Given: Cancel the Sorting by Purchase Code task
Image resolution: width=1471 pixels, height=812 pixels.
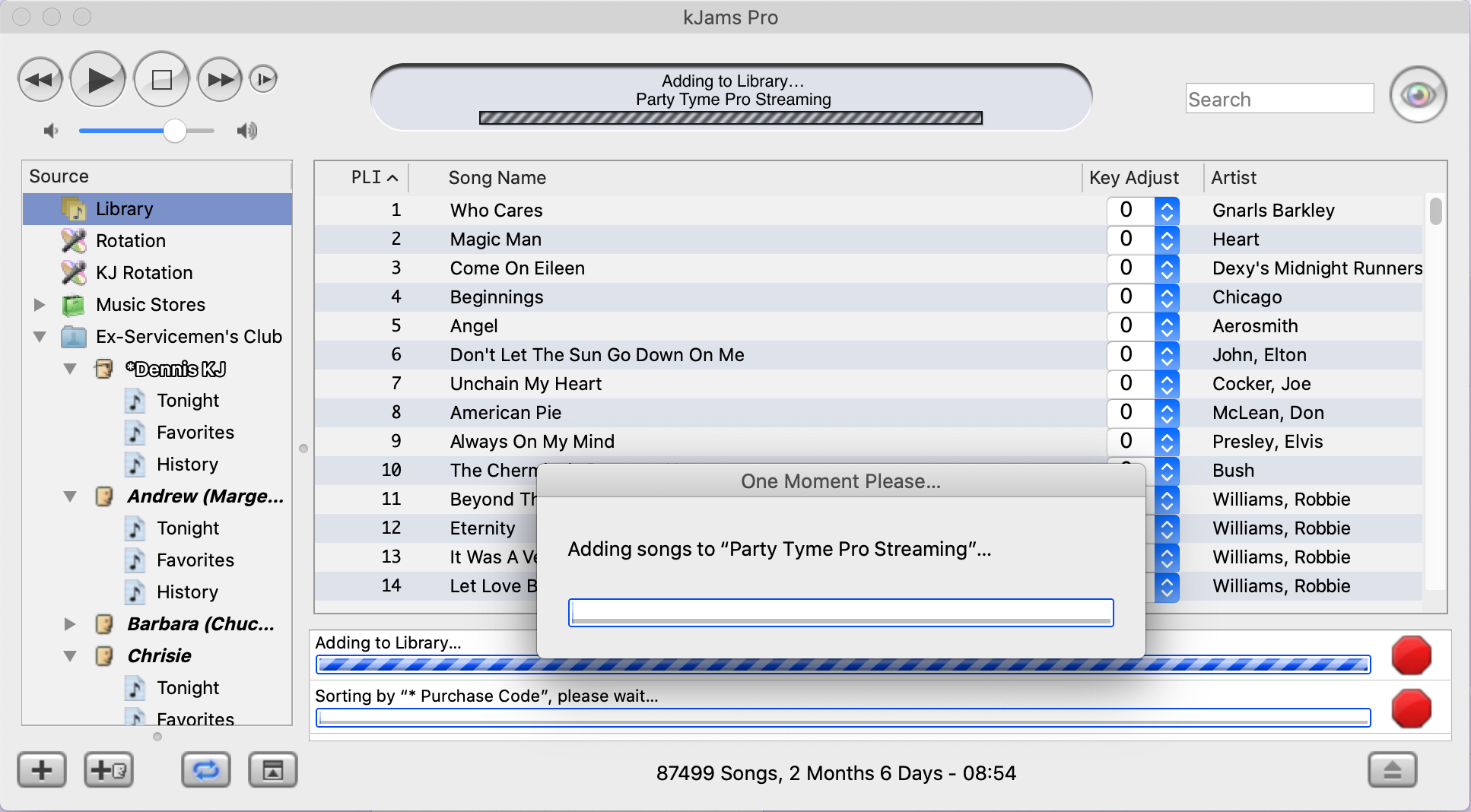Looking at the screenshot, I should pyautogui.click(x=1411, y=709).
